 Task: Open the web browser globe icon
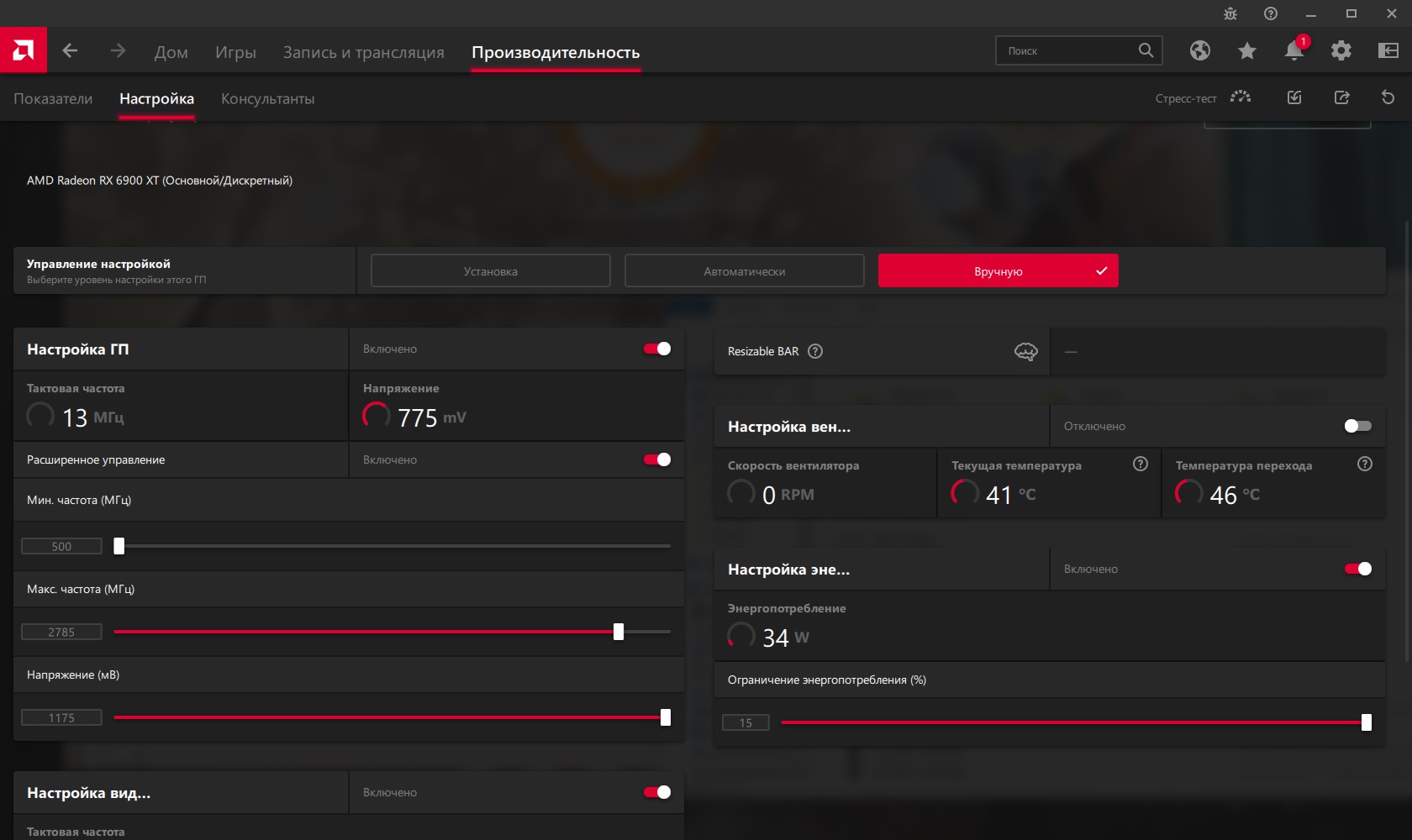tap(1200, 50)
